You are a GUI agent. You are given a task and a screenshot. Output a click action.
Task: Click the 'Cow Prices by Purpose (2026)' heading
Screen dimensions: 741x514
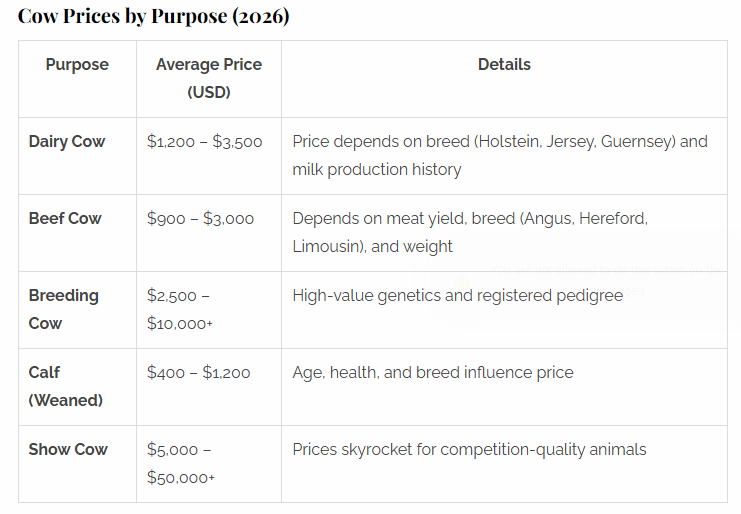coord(153,17)
